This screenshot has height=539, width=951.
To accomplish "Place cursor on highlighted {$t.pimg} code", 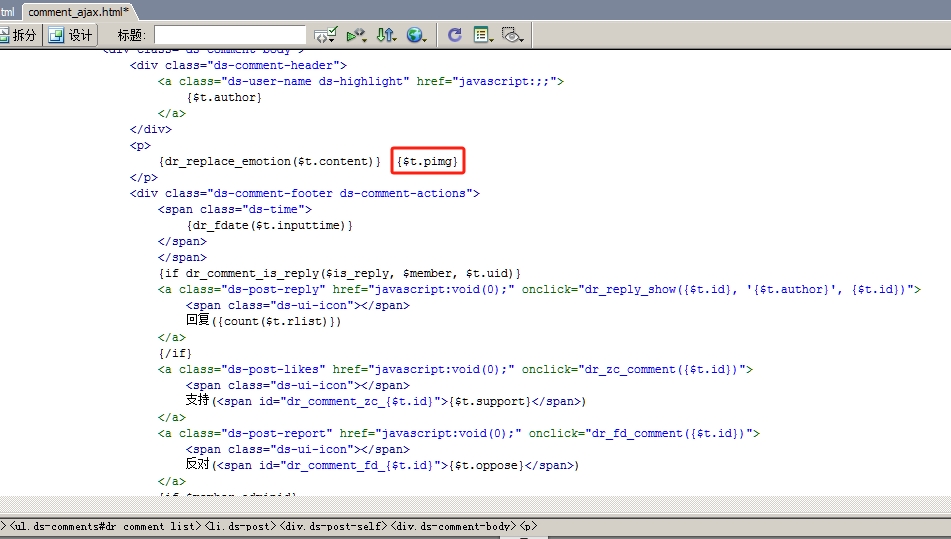I will tap(428, 161).
